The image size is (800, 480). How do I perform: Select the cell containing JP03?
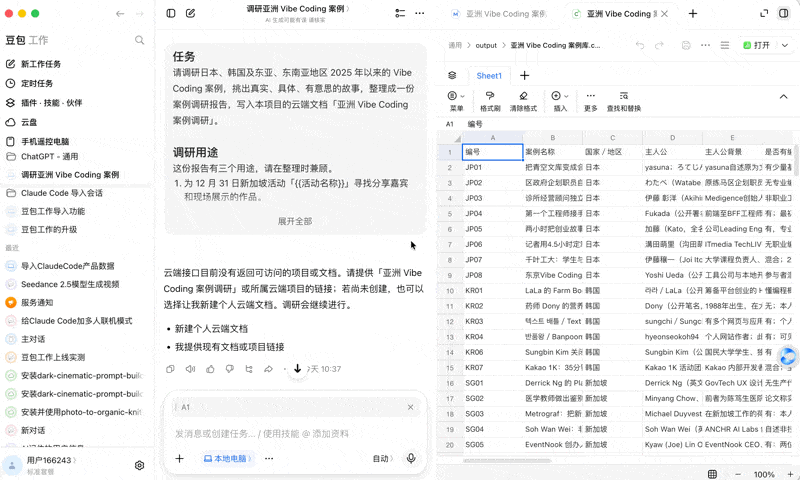[x=492, y=198]
